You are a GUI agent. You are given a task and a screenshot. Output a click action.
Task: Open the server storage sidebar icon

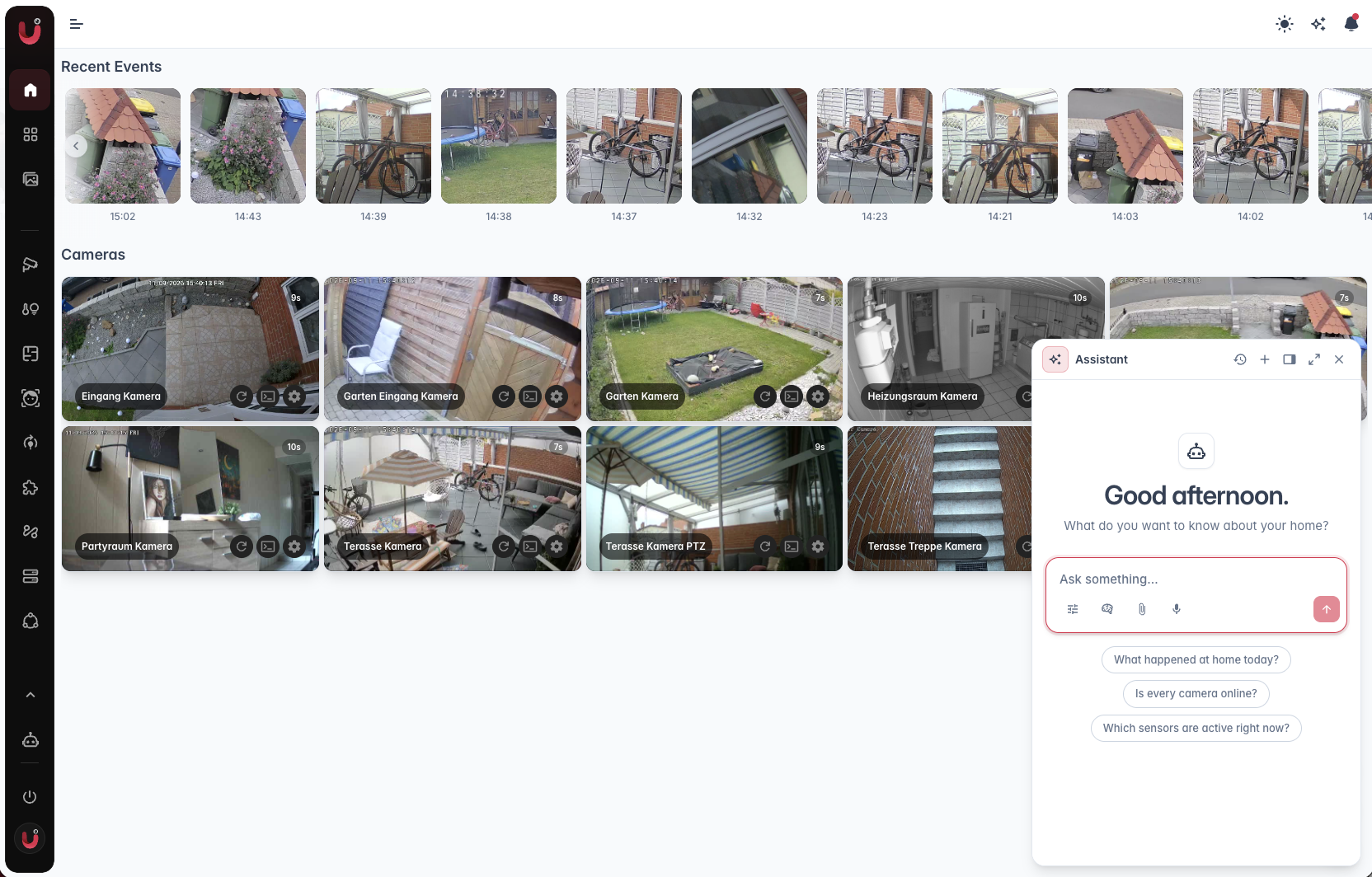pos(31,576)
